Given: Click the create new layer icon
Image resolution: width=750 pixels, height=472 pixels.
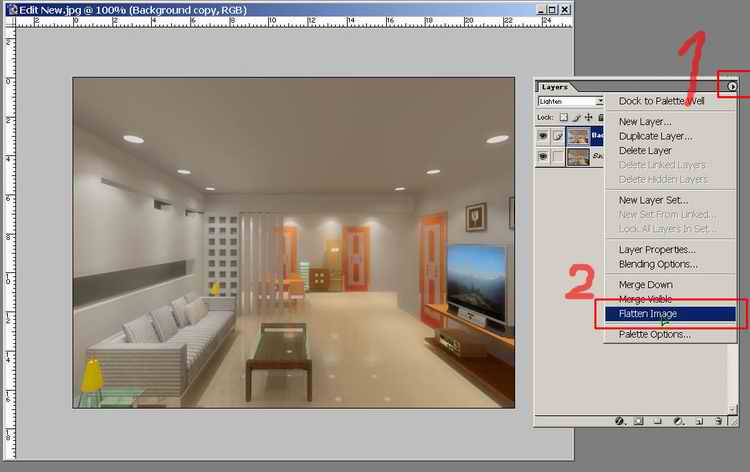Looking at the screenshot, I should tap(699, 421).
